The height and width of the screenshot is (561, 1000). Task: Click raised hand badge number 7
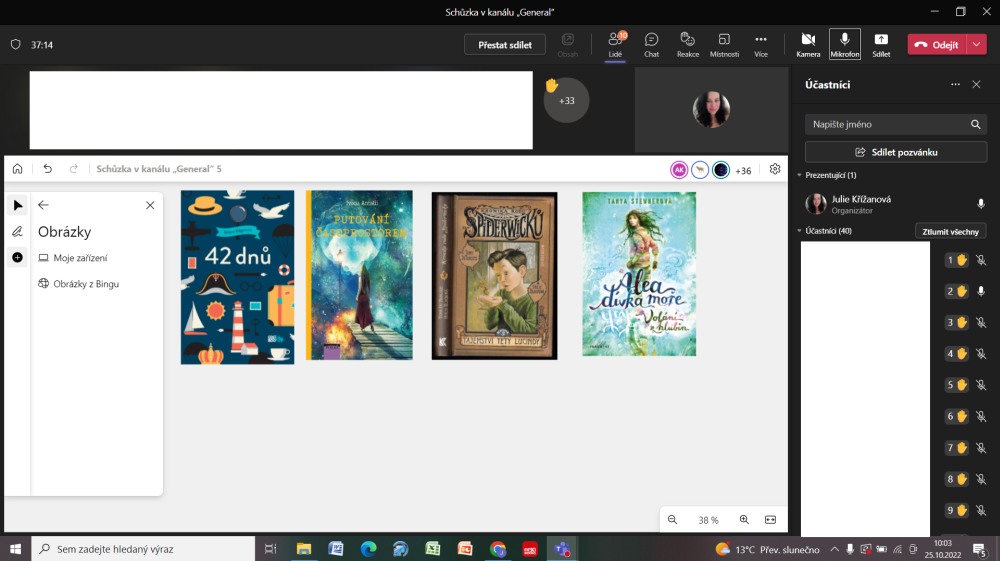pyautogui.click(x=957, y=448)
